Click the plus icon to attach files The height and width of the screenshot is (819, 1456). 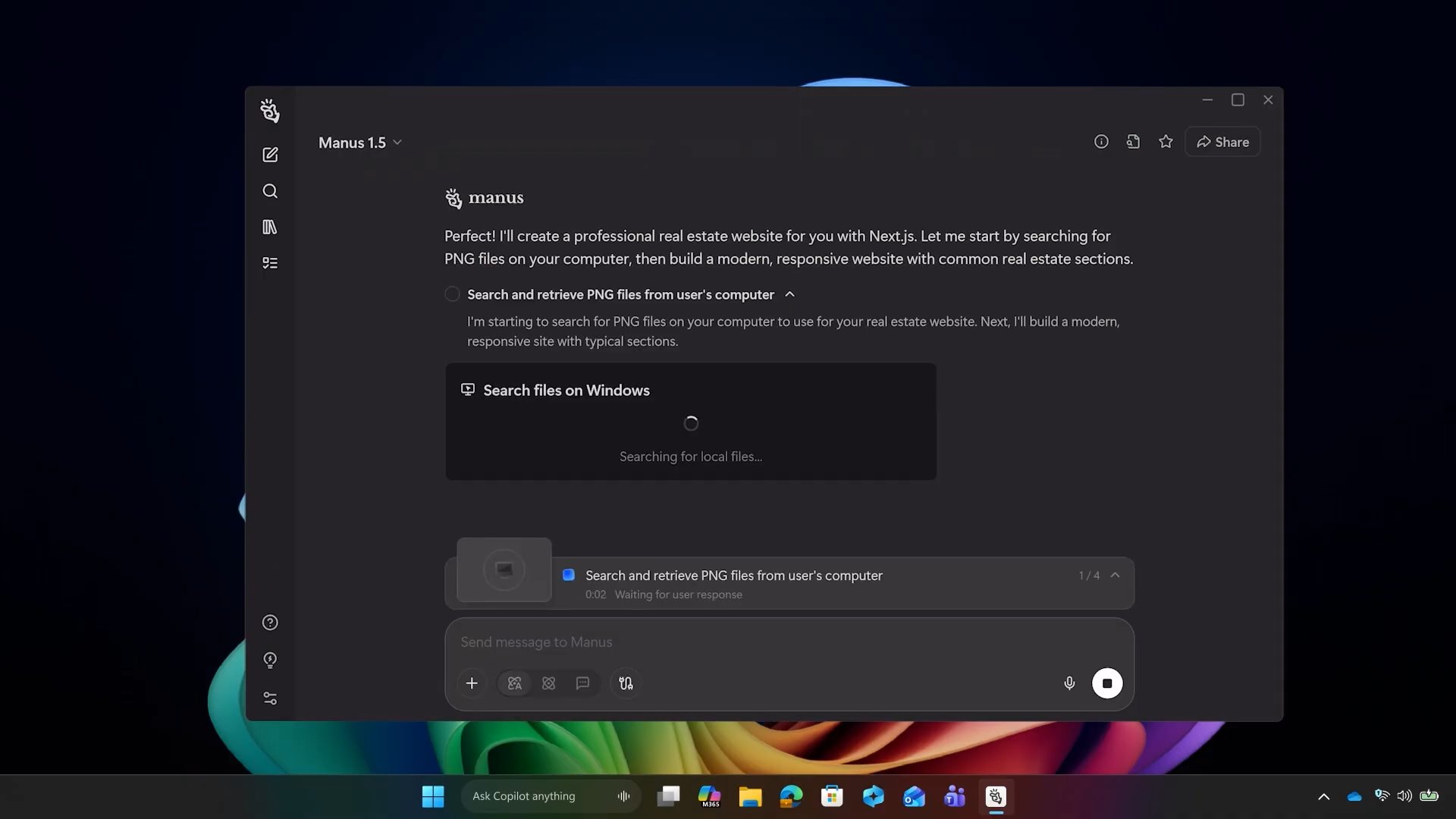[x=472, y=682]
